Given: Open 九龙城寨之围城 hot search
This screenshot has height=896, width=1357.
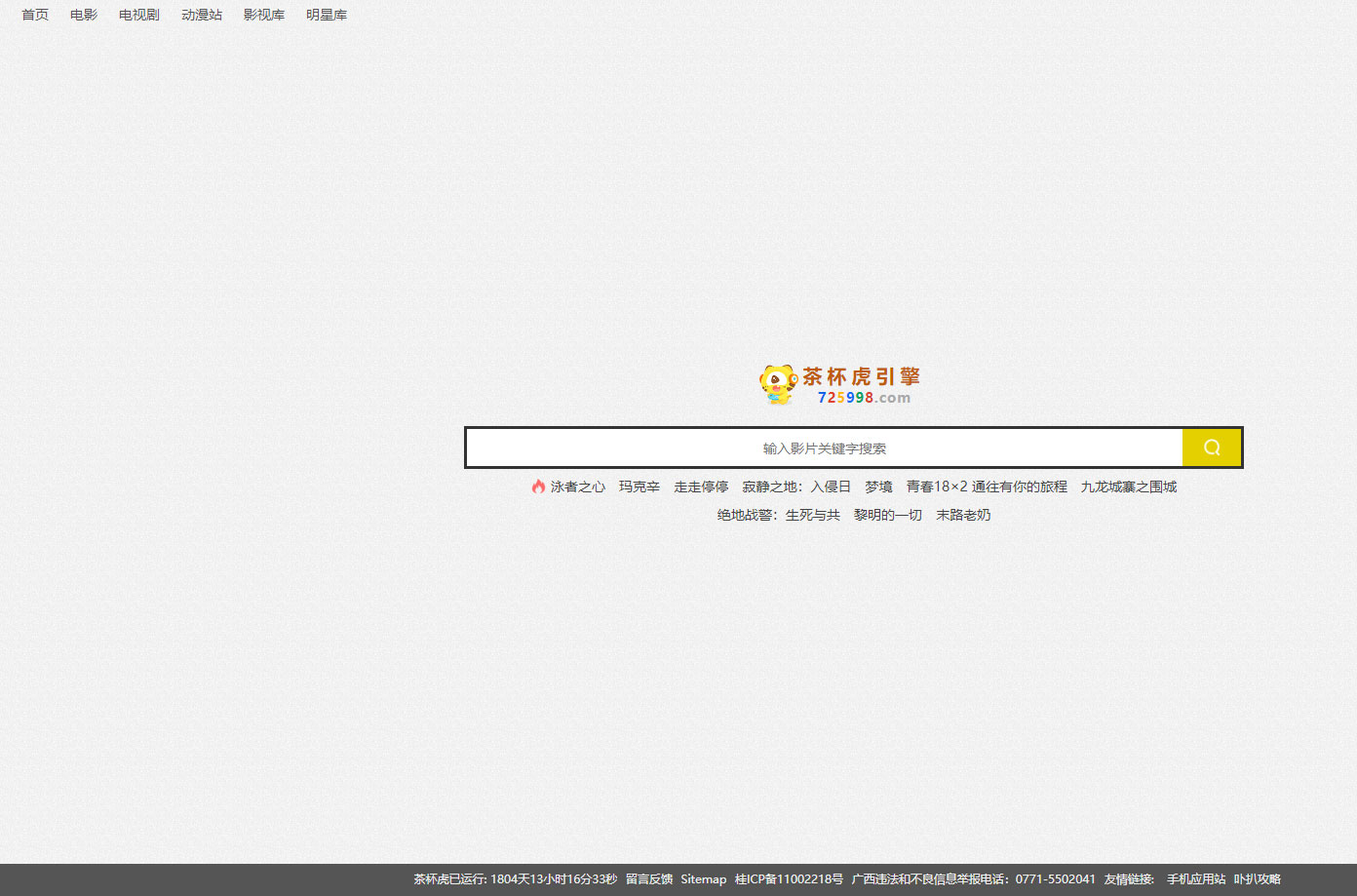Looking at the screenshot, I should (1128, 487).
